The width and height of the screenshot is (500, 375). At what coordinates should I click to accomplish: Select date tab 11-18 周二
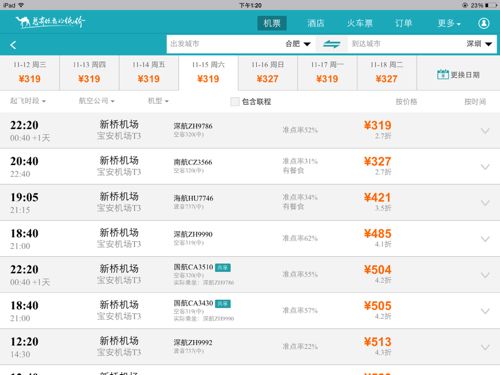[x=387, y=73]
